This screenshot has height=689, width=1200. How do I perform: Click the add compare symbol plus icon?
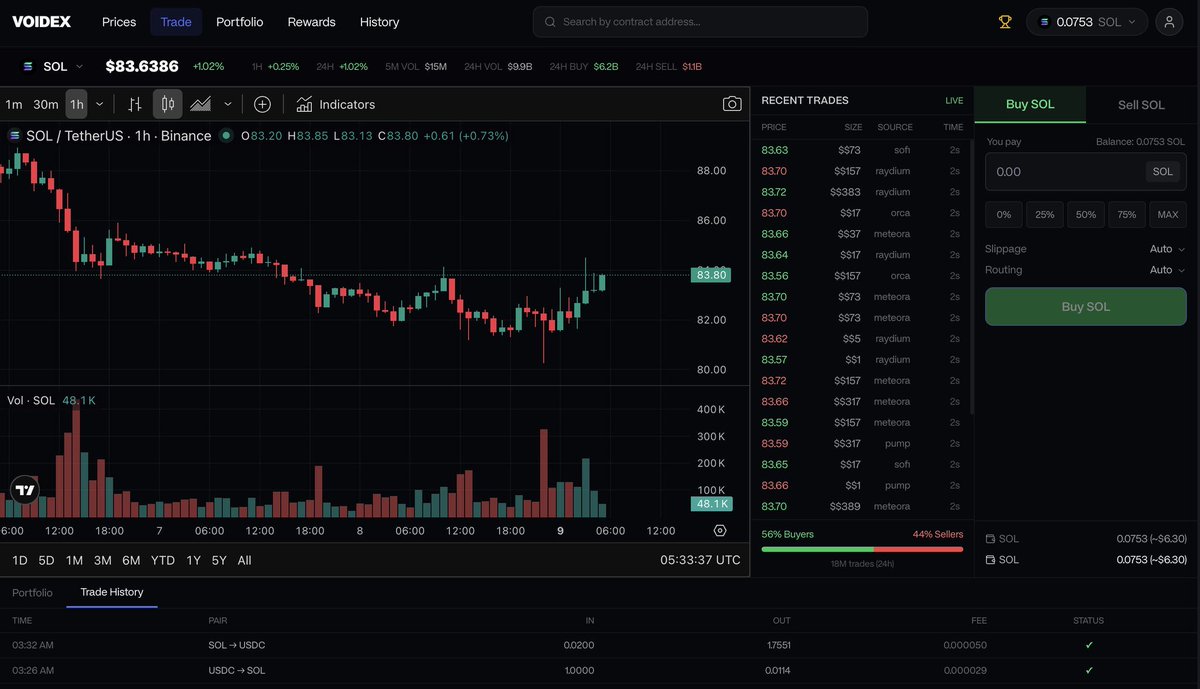pos(262,104)
